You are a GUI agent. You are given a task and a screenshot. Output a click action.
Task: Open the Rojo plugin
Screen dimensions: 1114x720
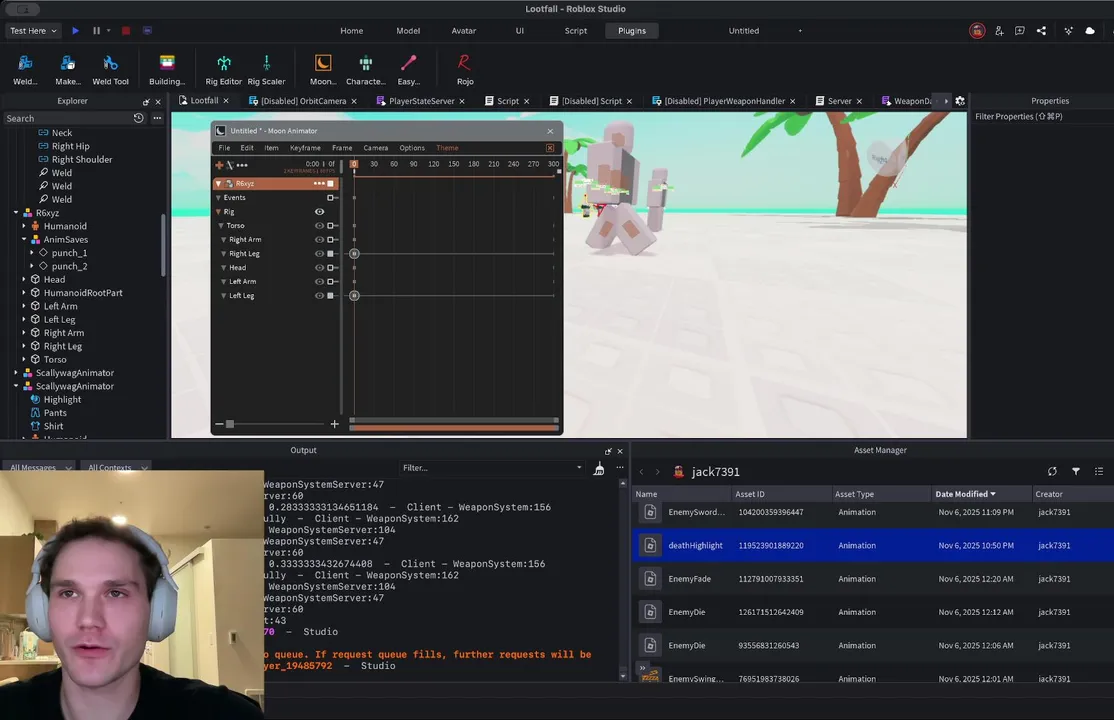pos(465,70)
